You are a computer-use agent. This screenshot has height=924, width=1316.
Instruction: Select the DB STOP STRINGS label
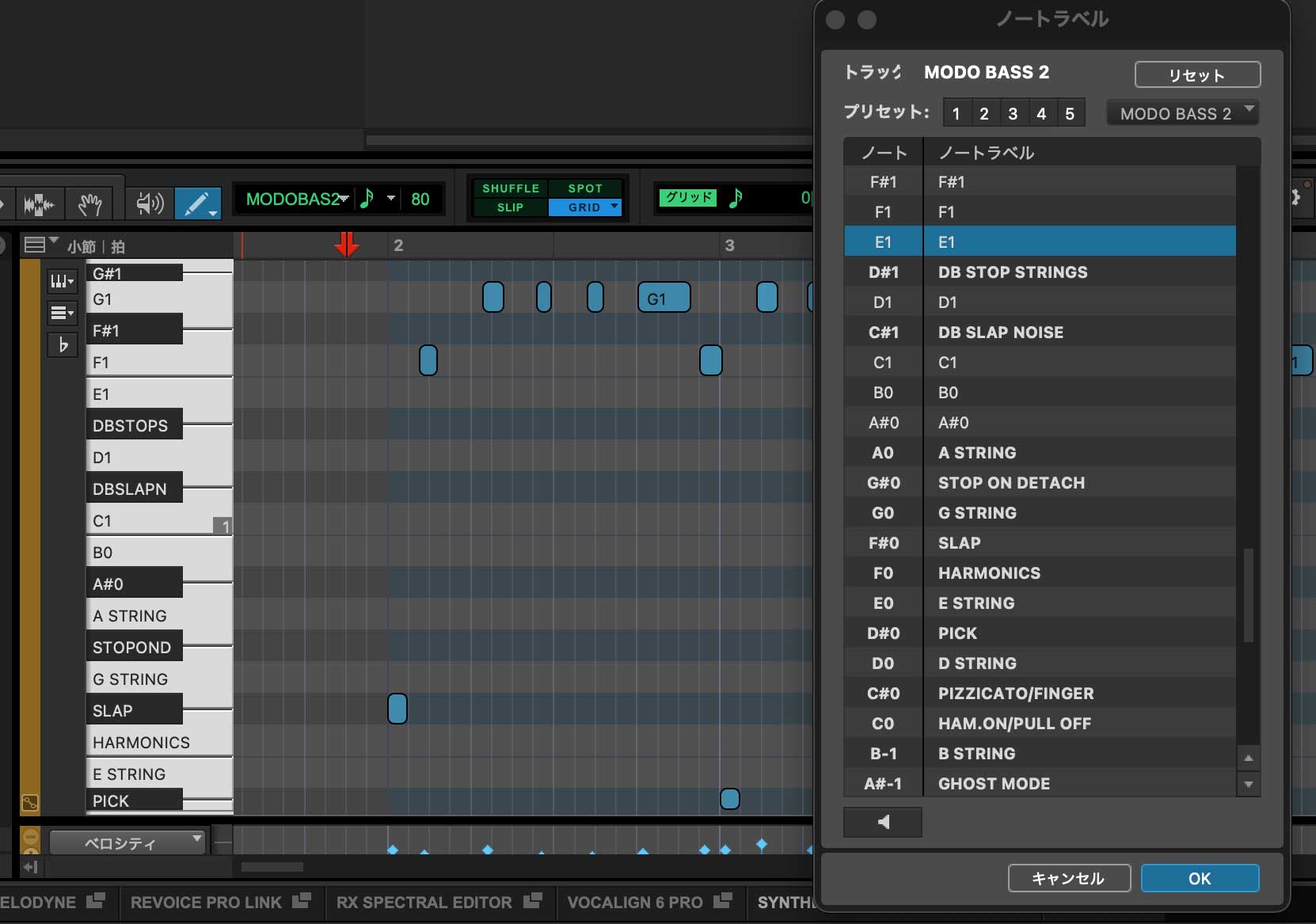[1013, 272]
